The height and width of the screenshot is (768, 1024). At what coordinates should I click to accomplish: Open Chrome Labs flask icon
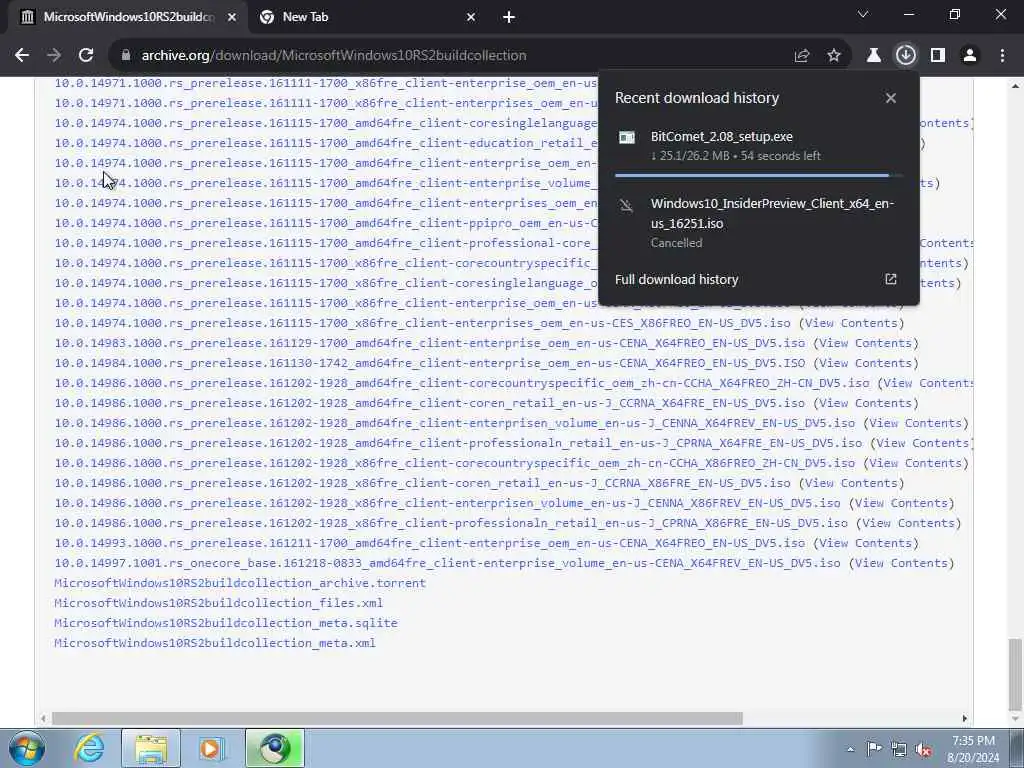[873, 56]
